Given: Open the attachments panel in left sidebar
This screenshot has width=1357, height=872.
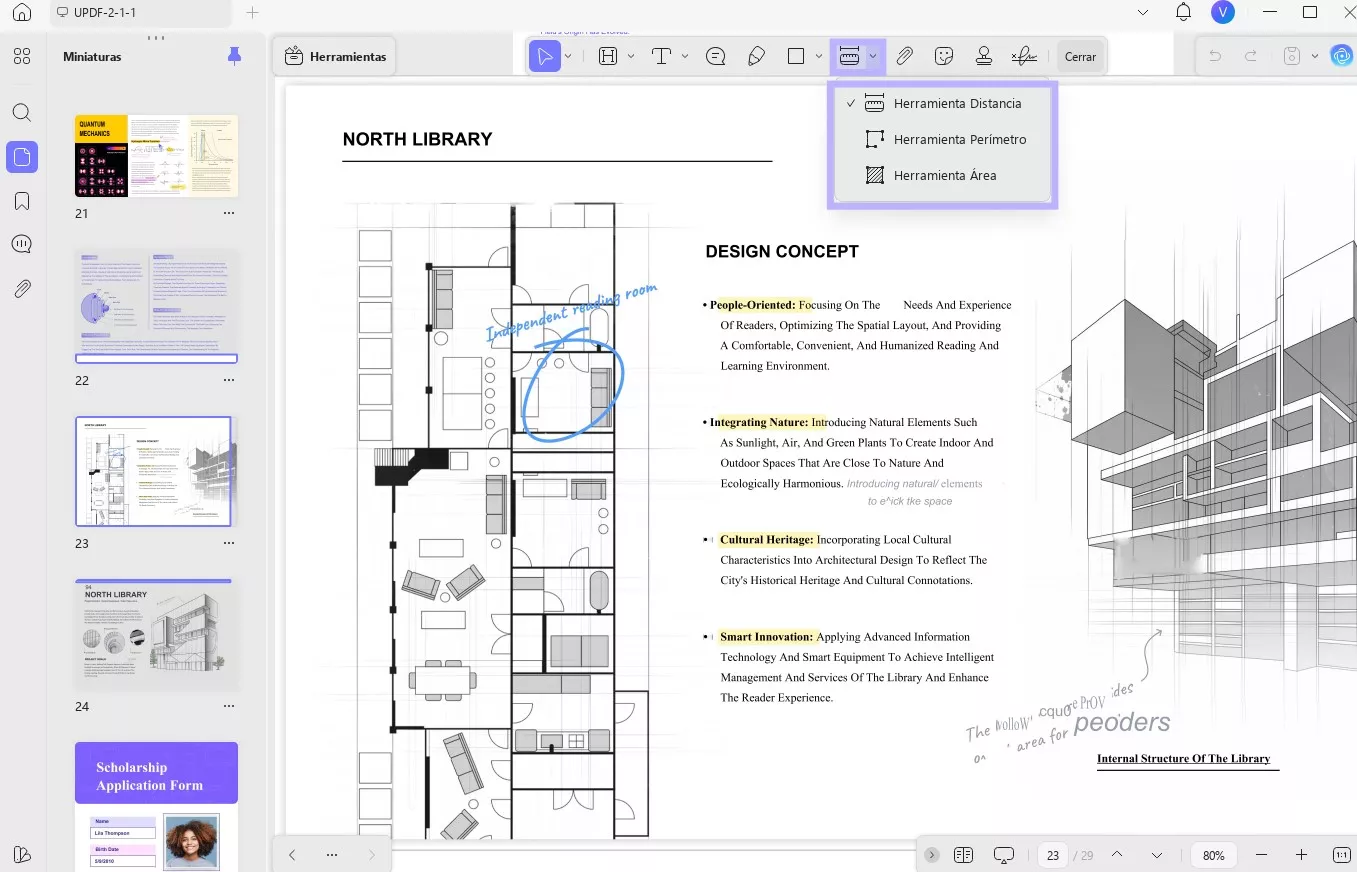Looking at the screenshot, I should pyautogui.click(x=22, y=289).
